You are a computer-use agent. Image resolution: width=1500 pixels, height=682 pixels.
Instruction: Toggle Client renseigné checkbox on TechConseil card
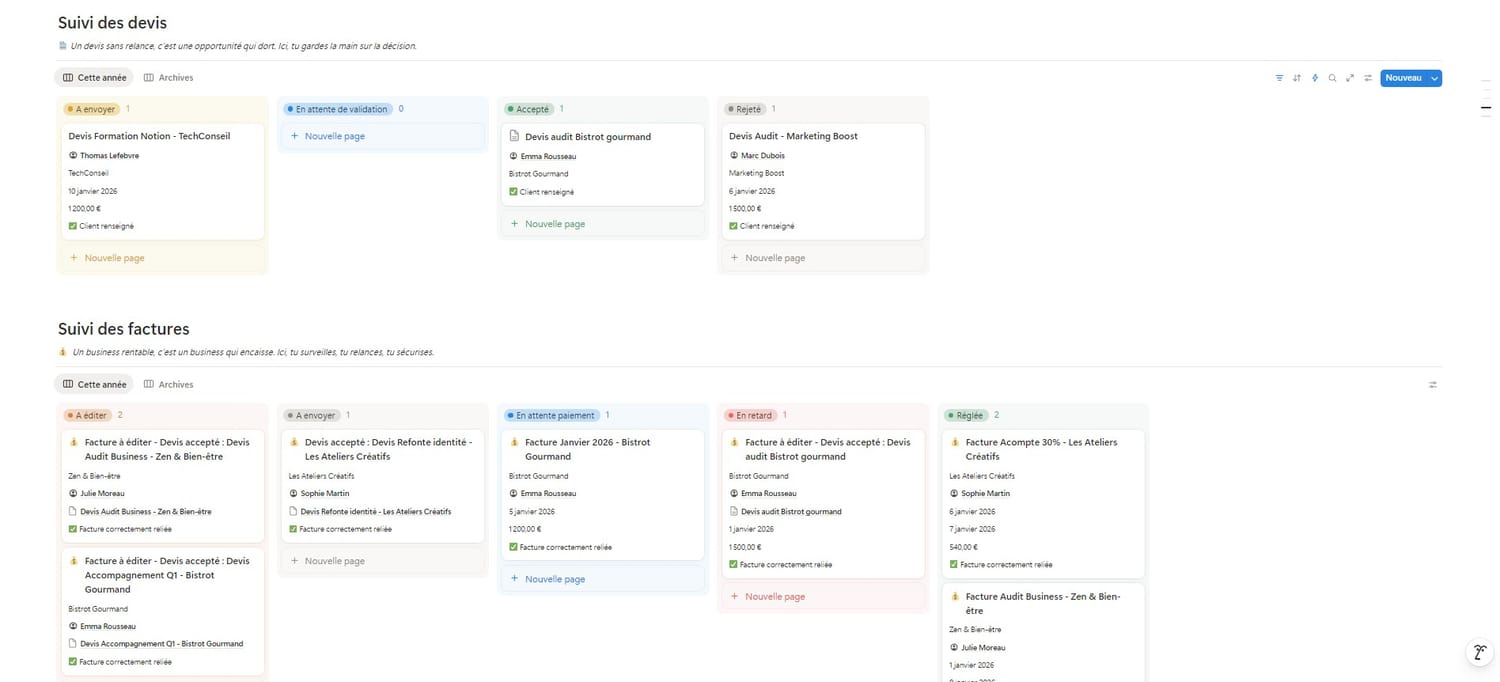tap(73, 226)
